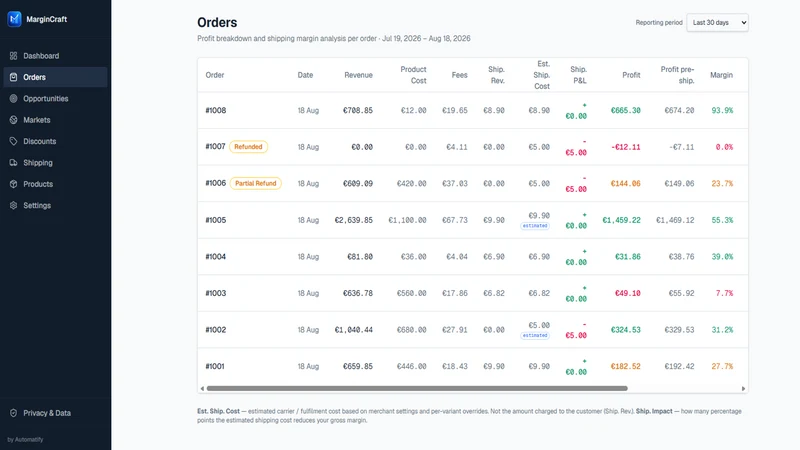Click the Discounts tag icon in sidebar
Screen dimensions: 800x450
tap(13, 141)
